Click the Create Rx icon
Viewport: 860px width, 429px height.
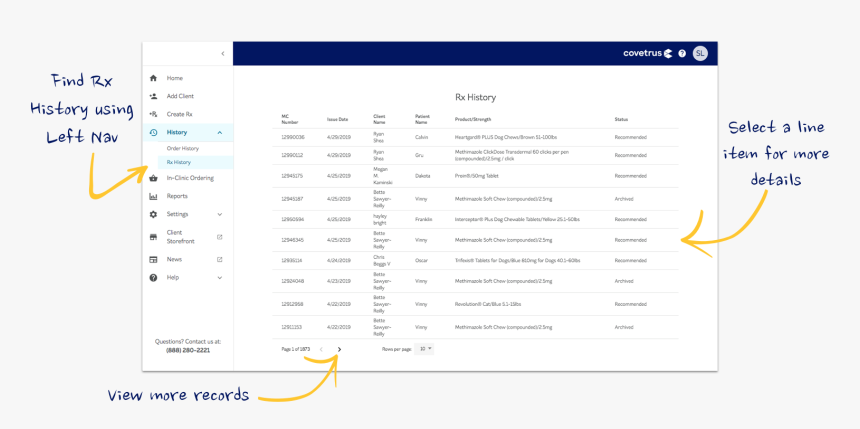(153, 114)
